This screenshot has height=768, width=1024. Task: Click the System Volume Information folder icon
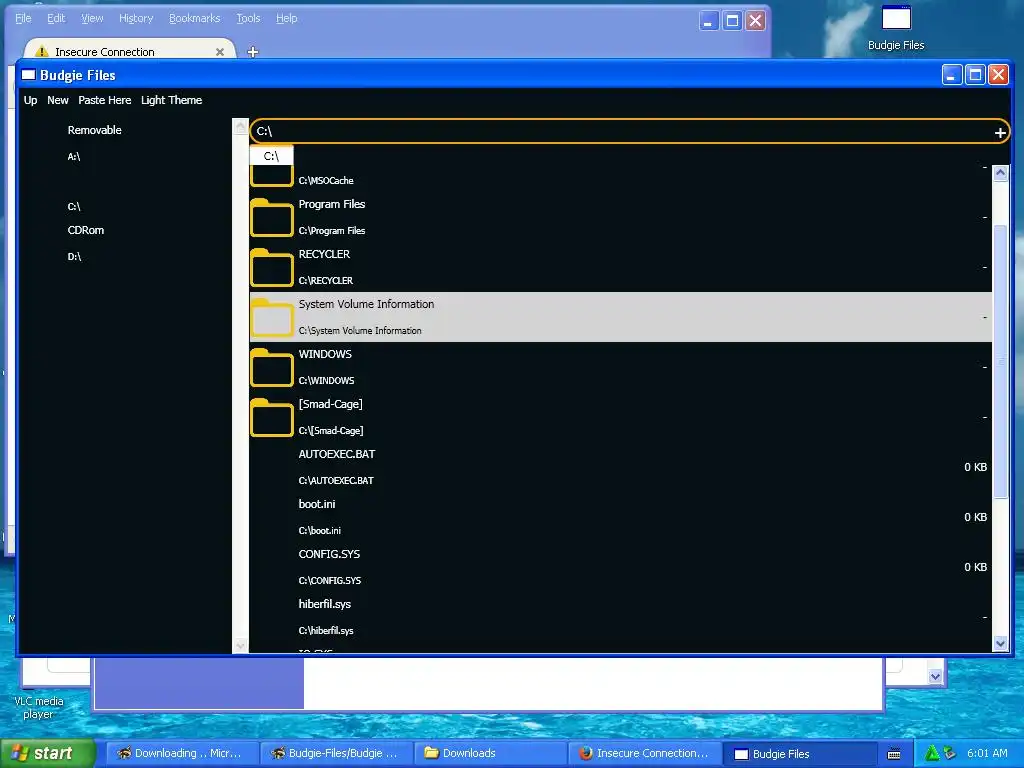[272, 317]
